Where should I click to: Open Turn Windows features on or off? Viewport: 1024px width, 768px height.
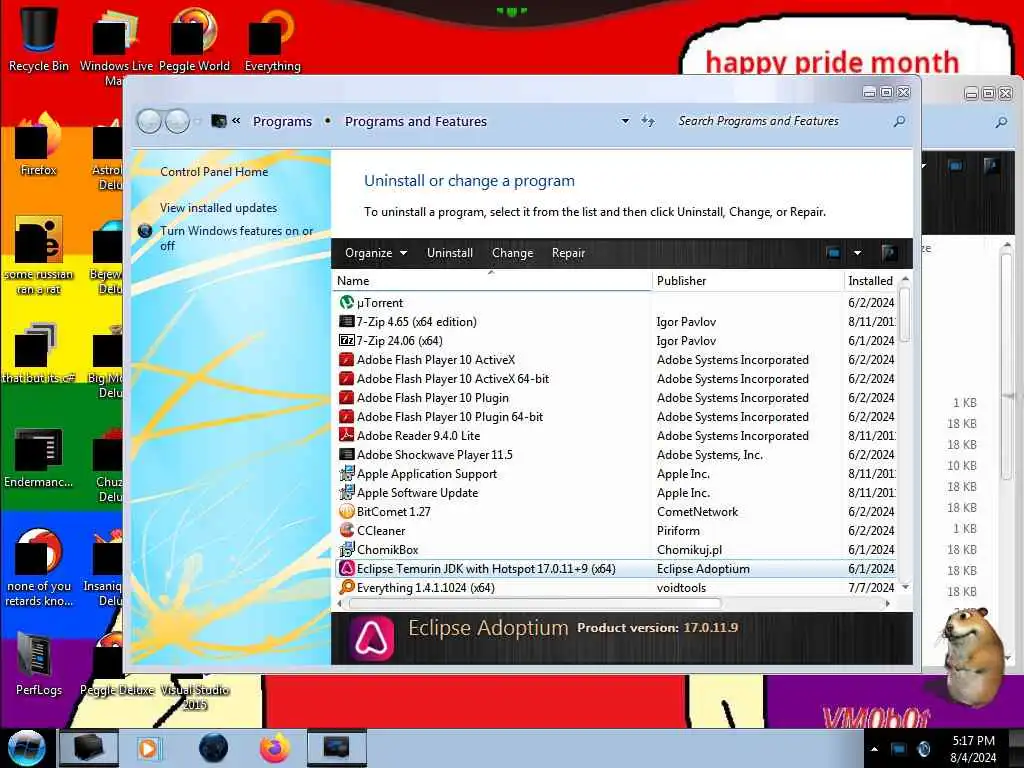coord(236,238)
